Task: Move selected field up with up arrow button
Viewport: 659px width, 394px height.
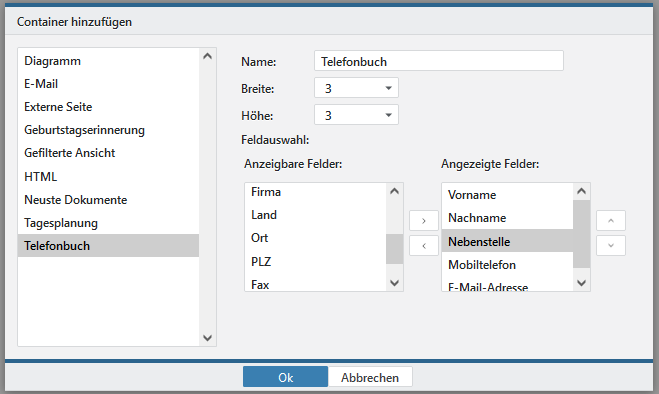Action: point(611,221)
